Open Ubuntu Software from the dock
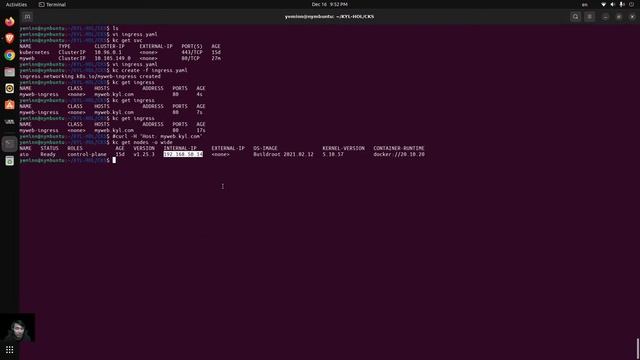The height and width of the screenshot is (360, 640). coord(9,105)
